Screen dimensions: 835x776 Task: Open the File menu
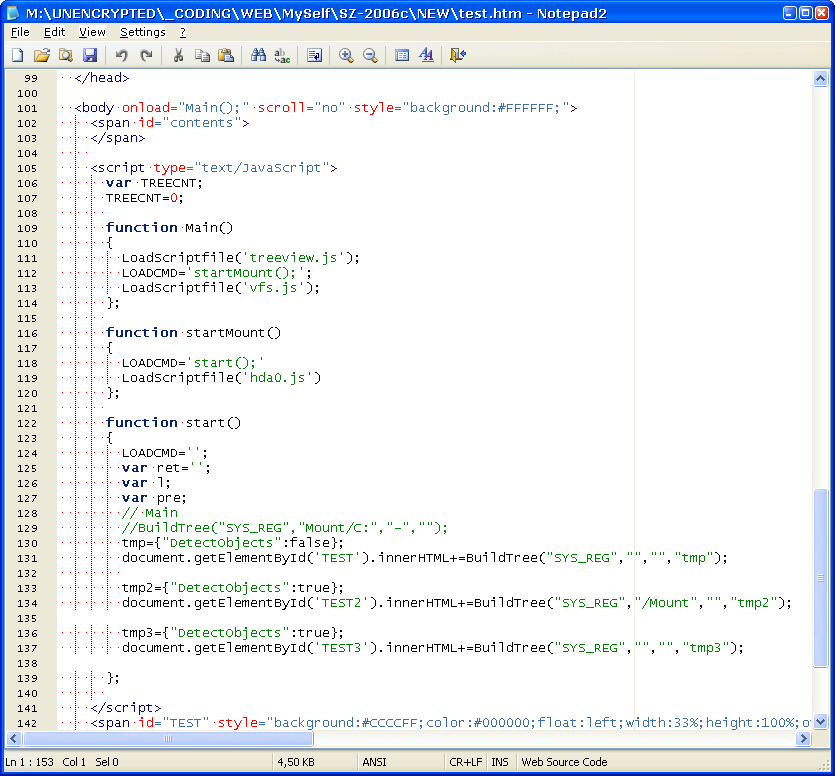tap(20, 32)
